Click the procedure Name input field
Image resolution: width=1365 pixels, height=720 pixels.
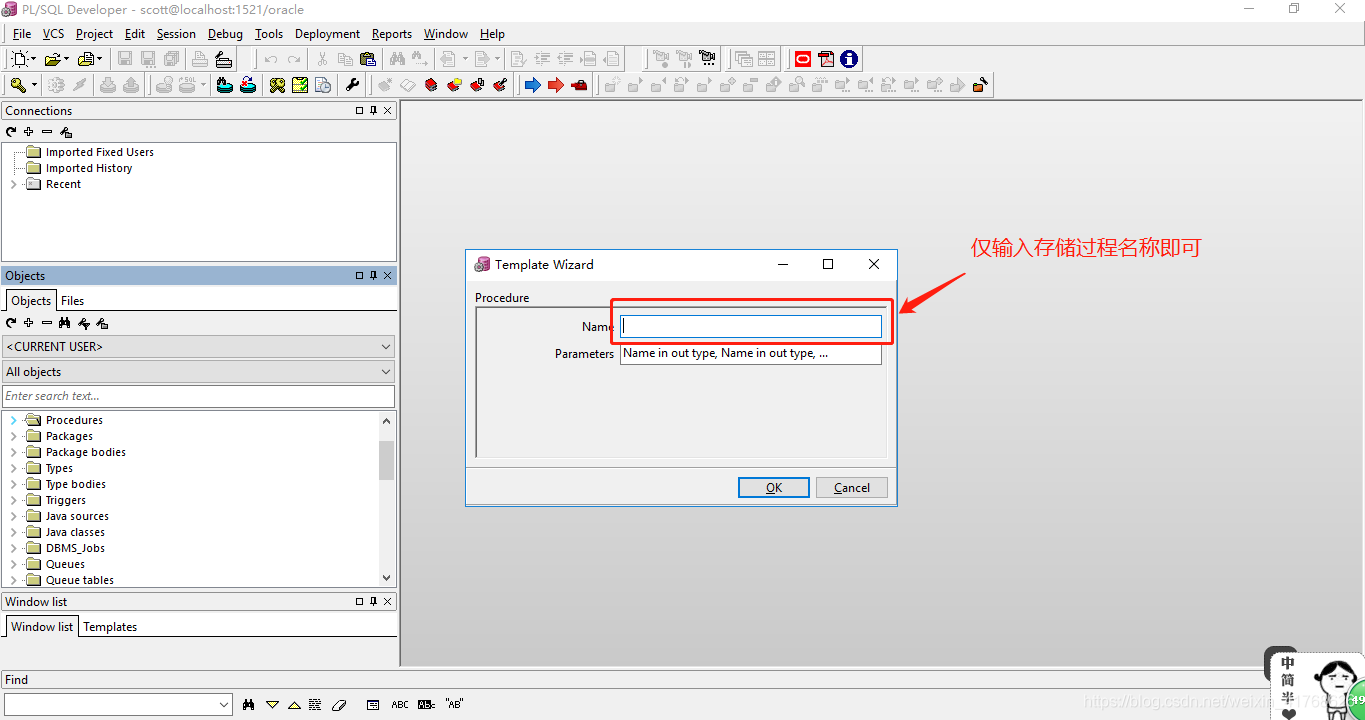click(x=750, y=326)
